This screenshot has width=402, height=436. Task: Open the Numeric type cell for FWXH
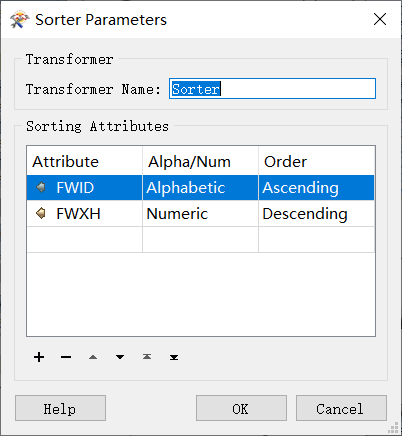[200, 213]
